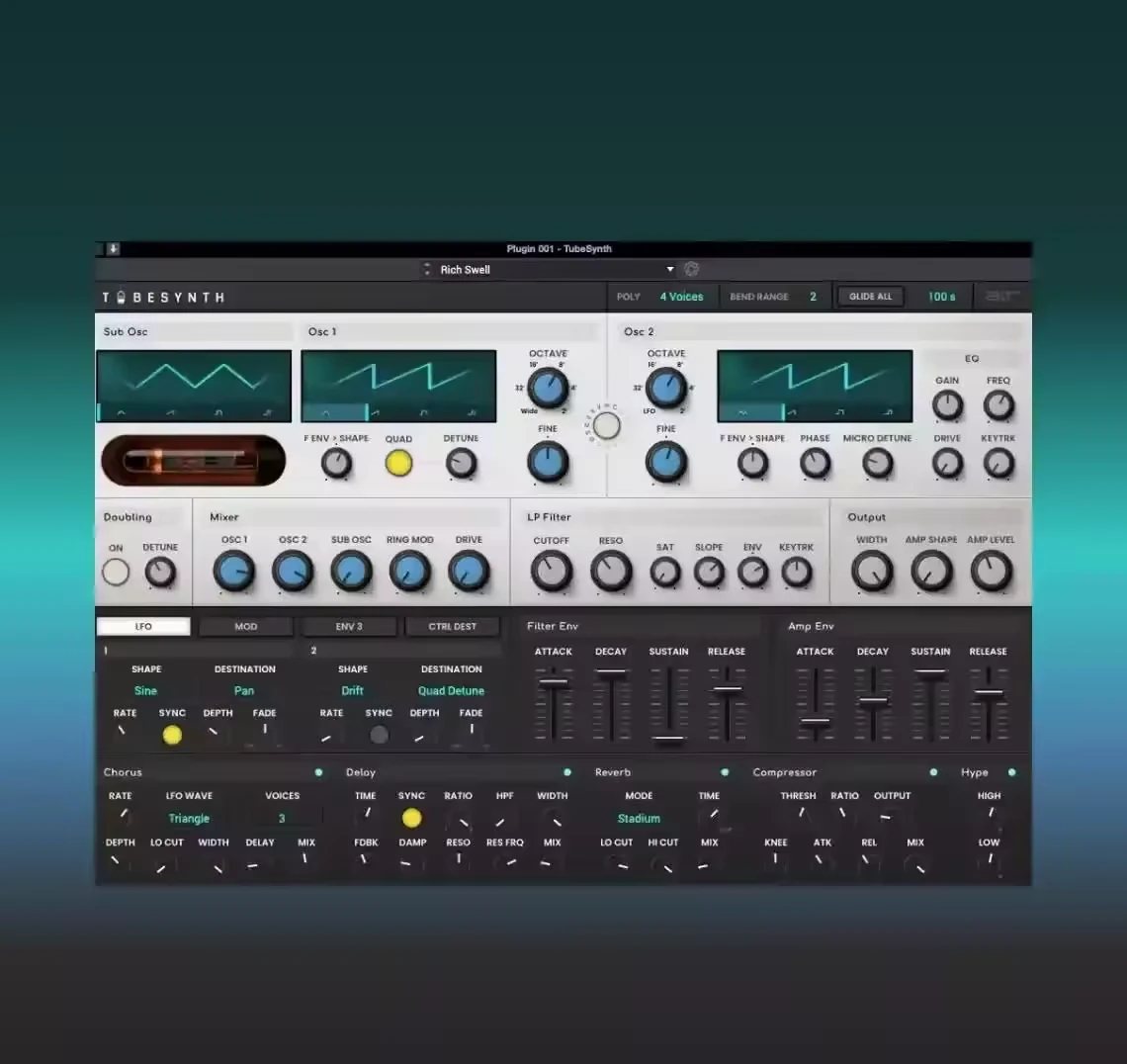Click the LP Filter Reso knob
The image size is (1127, 1064).
point(611,572)
